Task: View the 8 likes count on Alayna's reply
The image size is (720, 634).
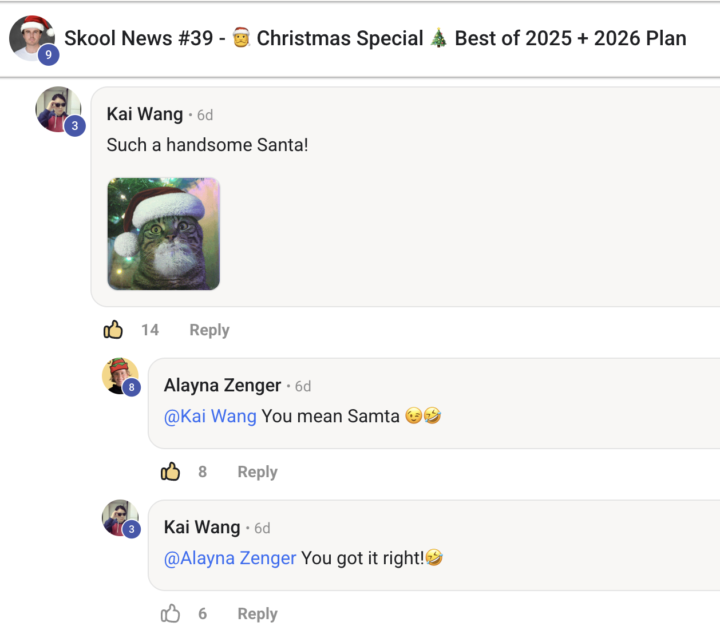Action: (x=202, y=472)
